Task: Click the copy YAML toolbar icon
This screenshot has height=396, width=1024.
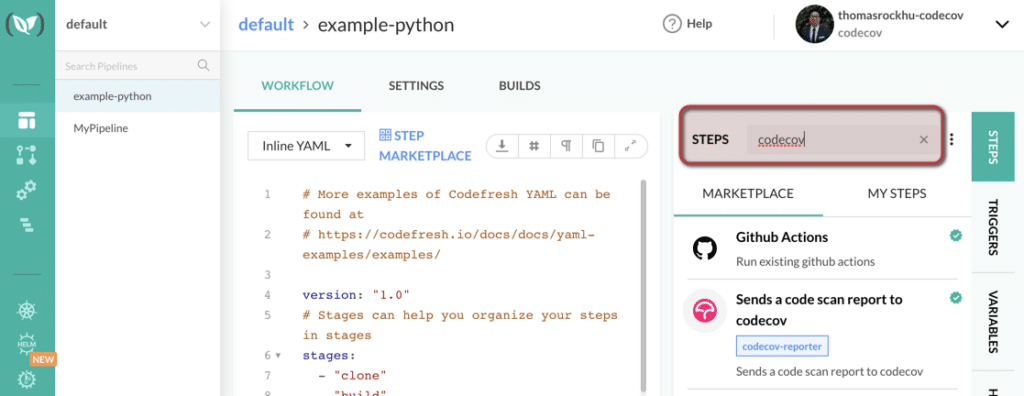Action: click(x=598, y=146)
